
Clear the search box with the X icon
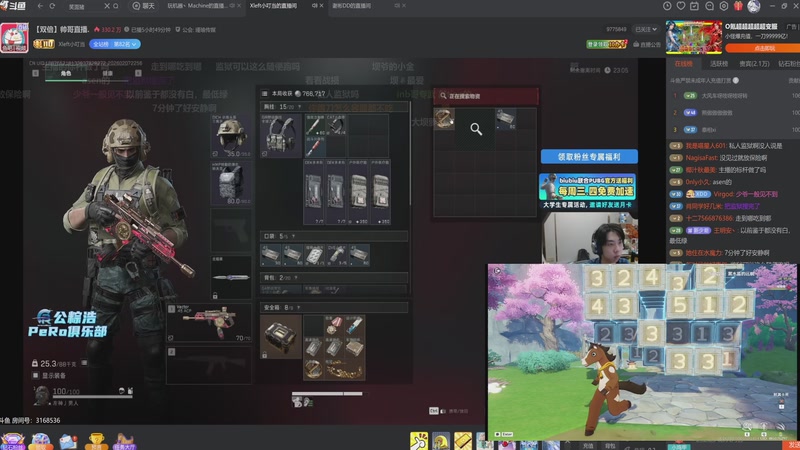(107, 6)
